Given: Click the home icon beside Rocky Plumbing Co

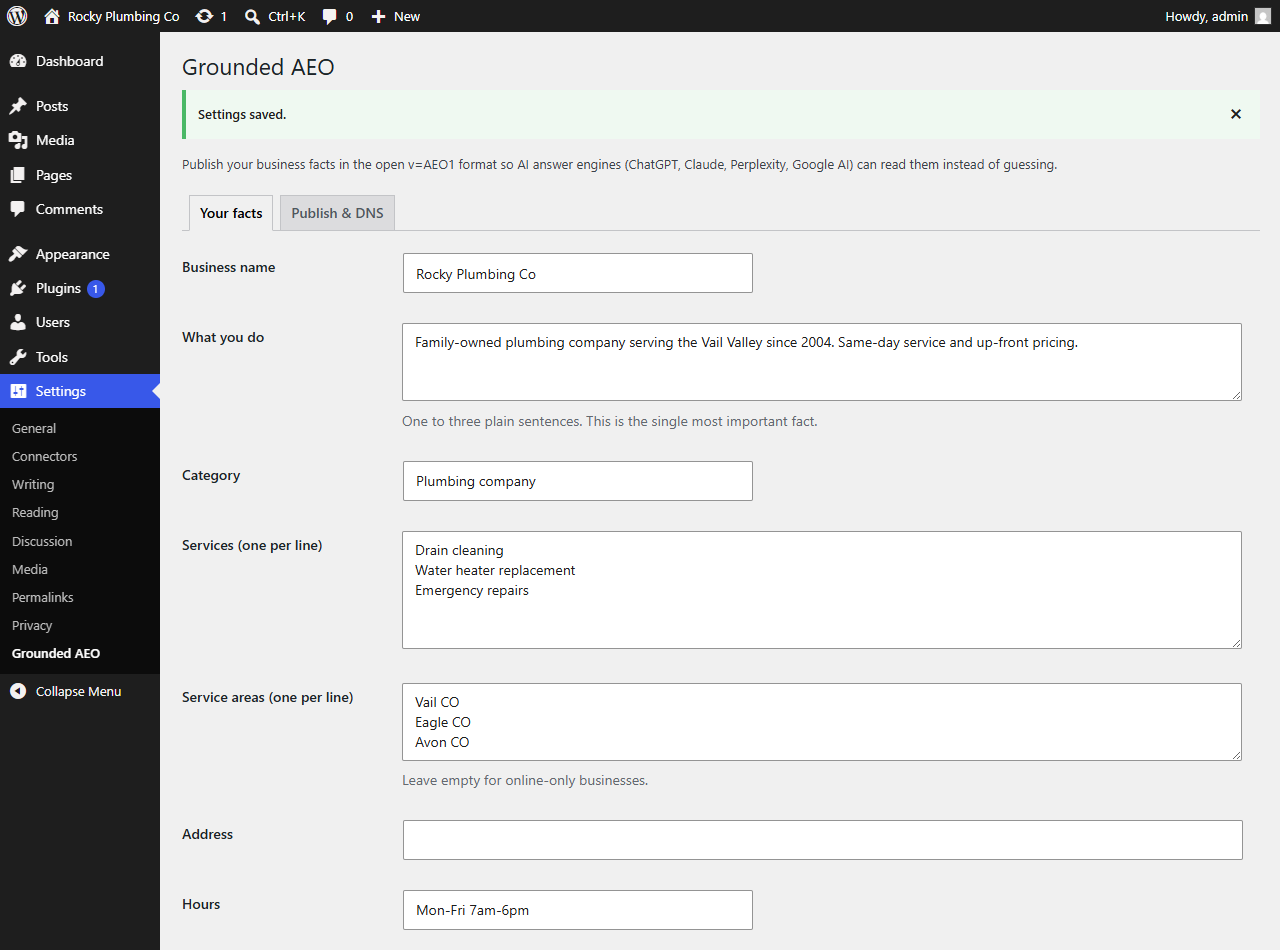Looking at the screenshot, I should coord(52,16).
